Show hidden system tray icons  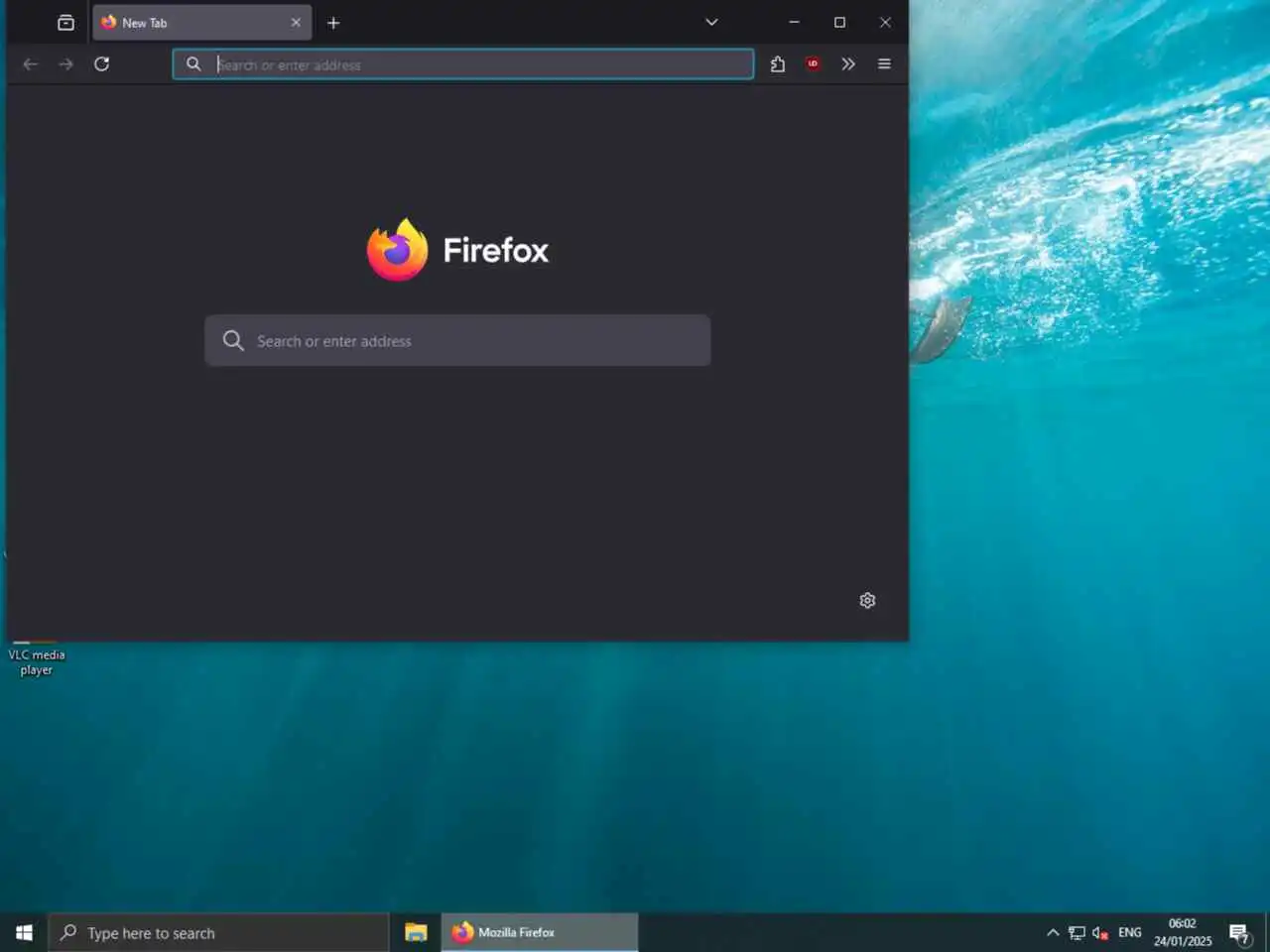pyautogui.click(x=1053, y=933)
